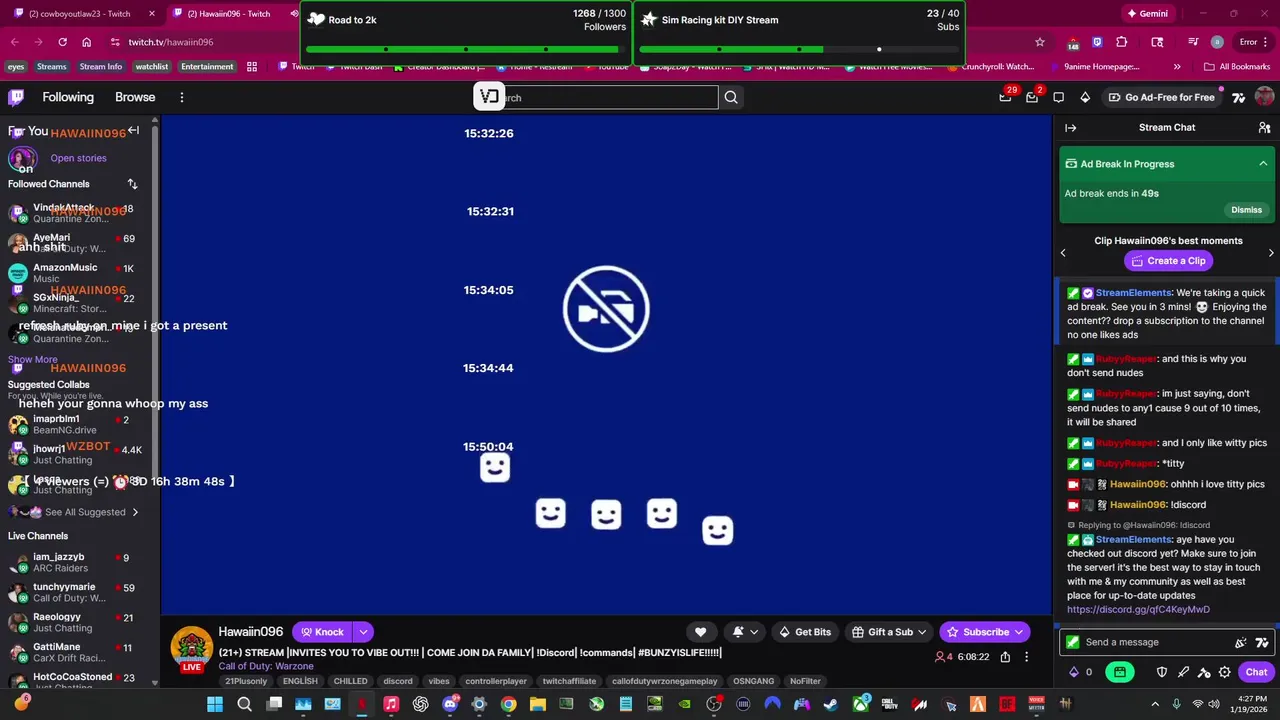Open the 7TV icon in top nav
1280x720 pixels.
coord(1238,97)
